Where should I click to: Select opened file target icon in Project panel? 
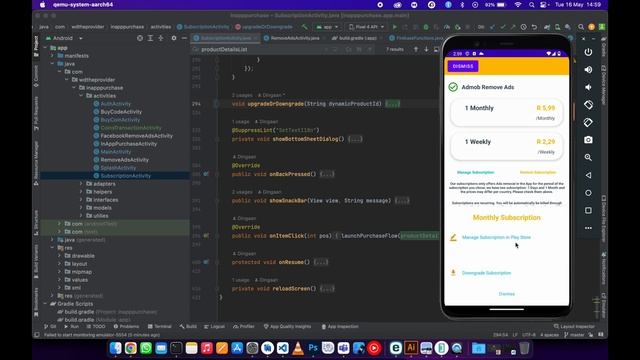[x=140, y=38]
